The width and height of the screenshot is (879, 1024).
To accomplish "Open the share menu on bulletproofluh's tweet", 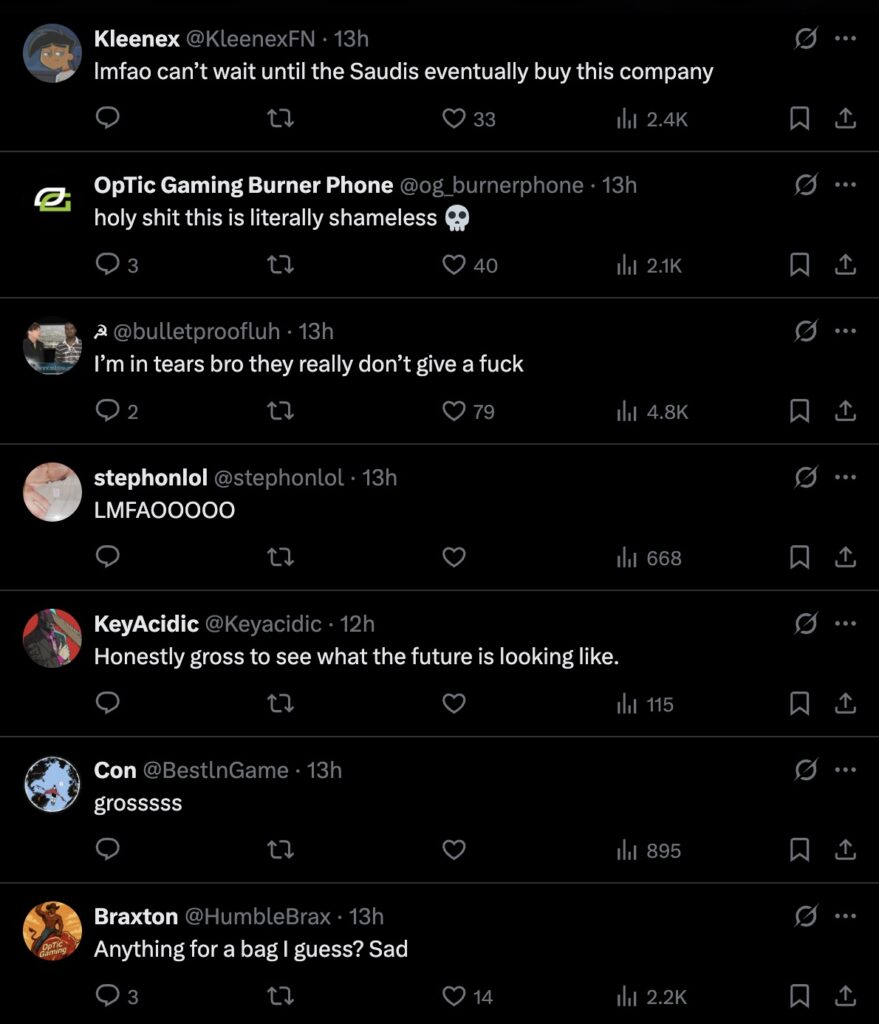I will [845, 410].
